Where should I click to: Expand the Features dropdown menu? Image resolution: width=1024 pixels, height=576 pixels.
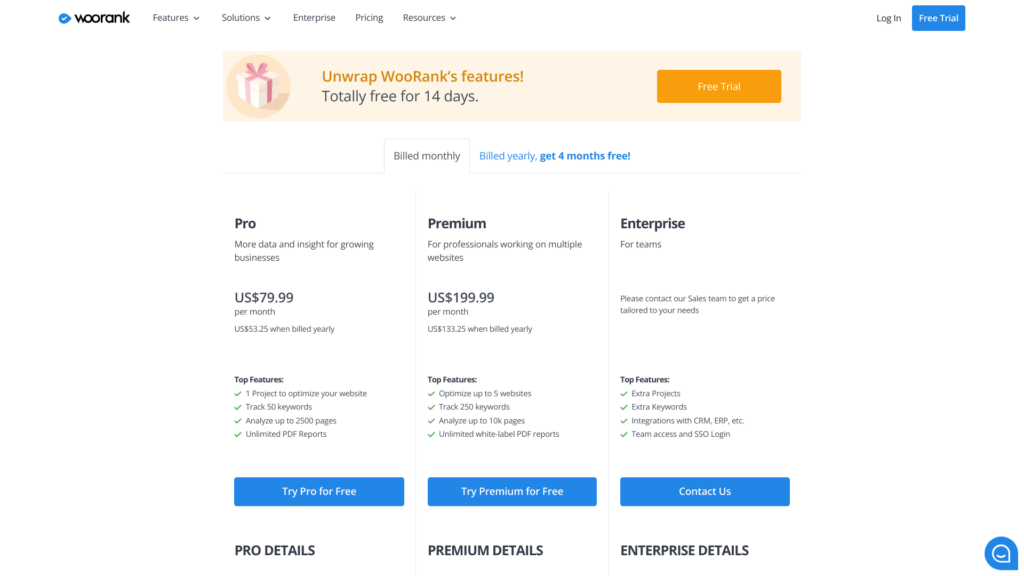(x=176, y=18)
